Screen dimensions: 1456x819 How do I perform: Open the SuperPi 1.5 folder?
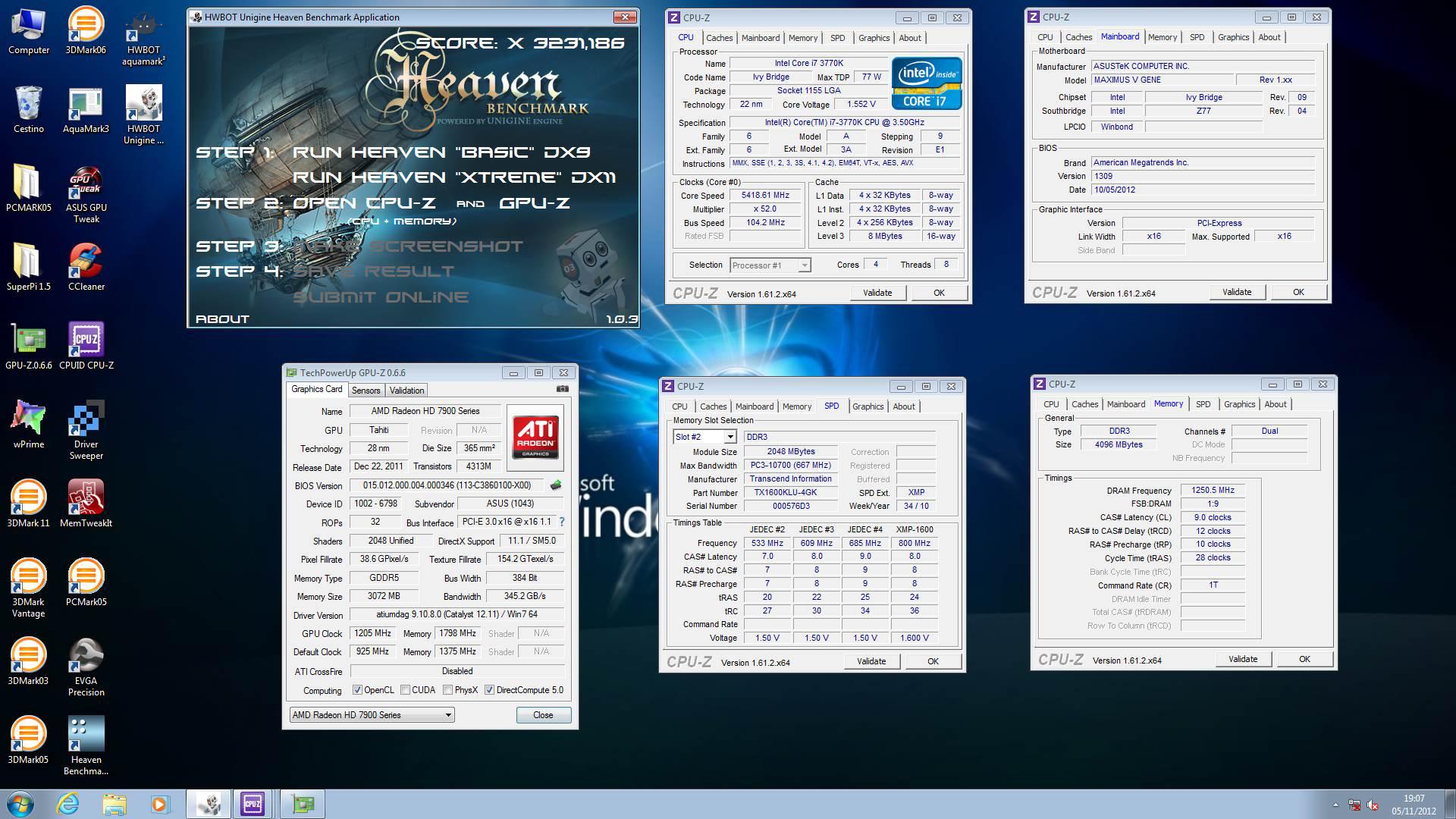point(29,267)
